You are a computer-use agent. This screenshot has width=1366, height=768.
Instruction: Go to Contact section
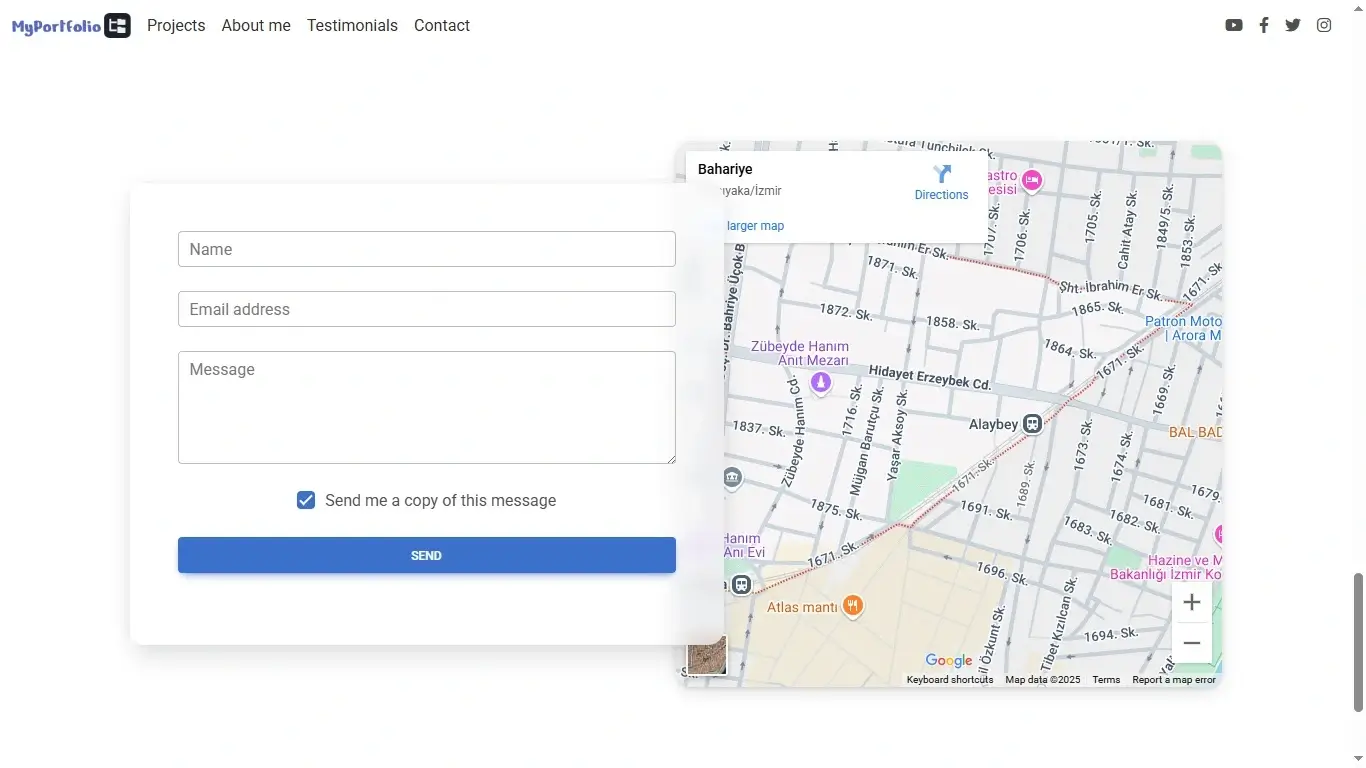442,25
